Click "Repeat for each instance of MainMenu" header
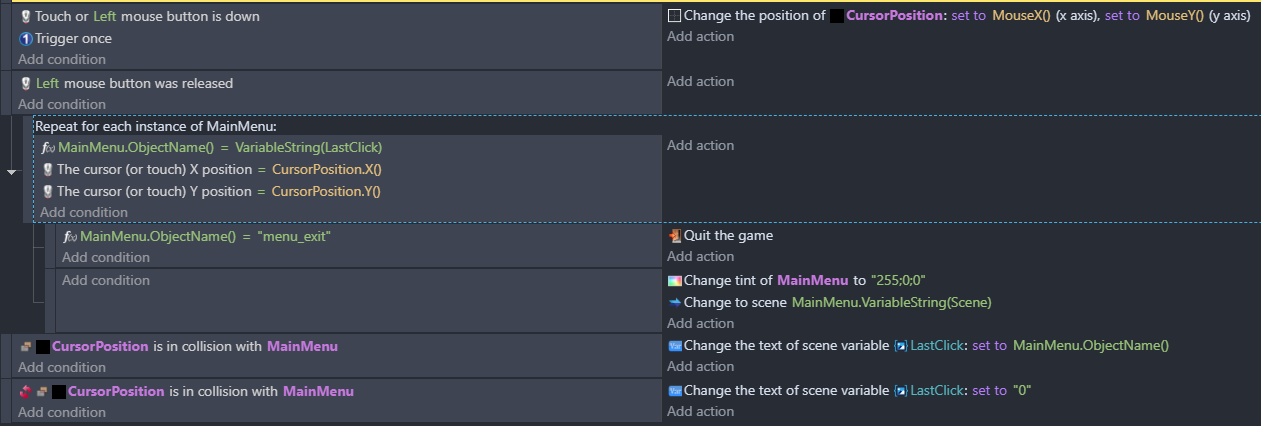 pyautogui.click(x=155, y=127)
